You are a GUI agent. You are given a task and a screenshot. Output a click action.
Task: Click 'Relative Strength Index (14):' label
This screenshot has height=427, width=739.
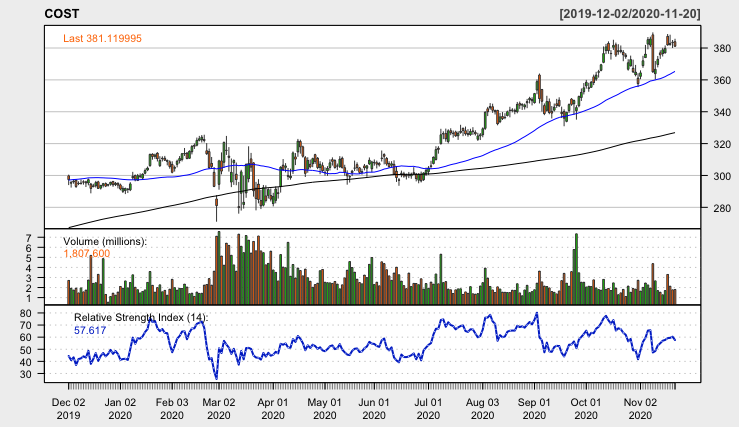coord(141,318)
